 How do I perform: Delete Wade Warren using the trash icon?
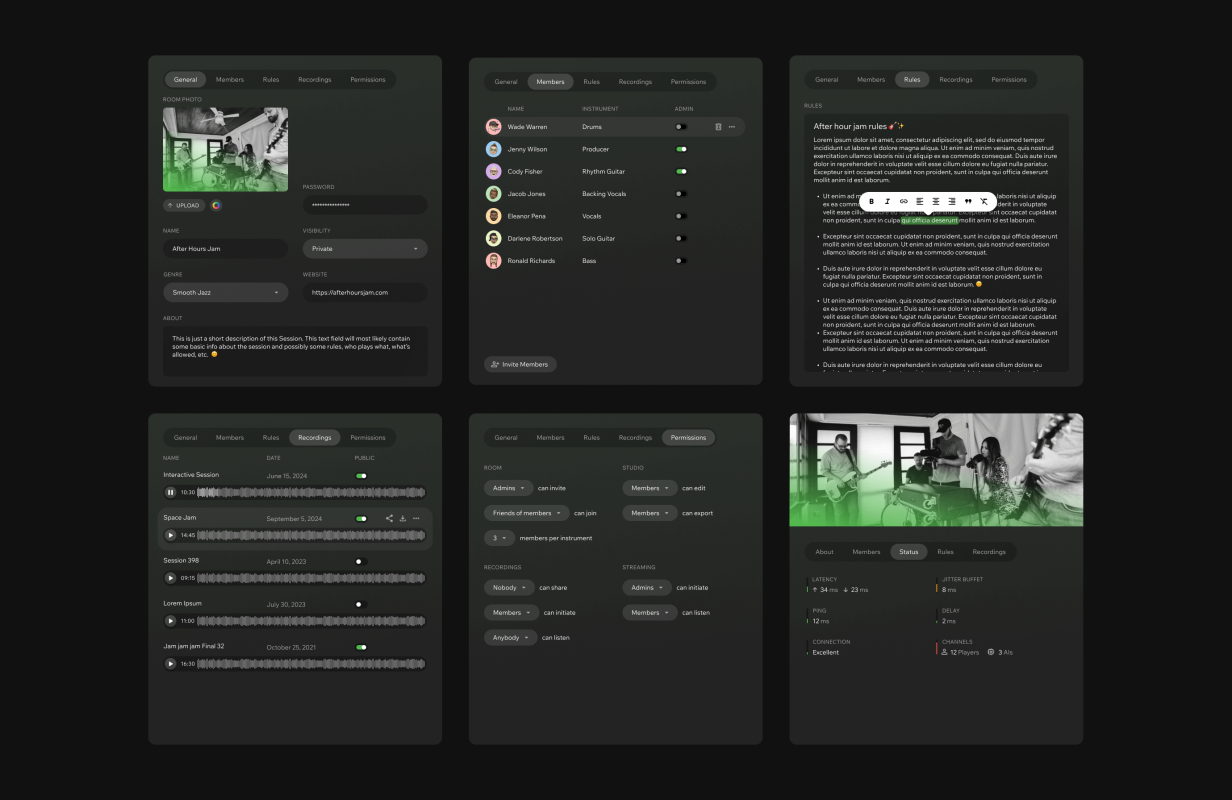coord(718,127)
